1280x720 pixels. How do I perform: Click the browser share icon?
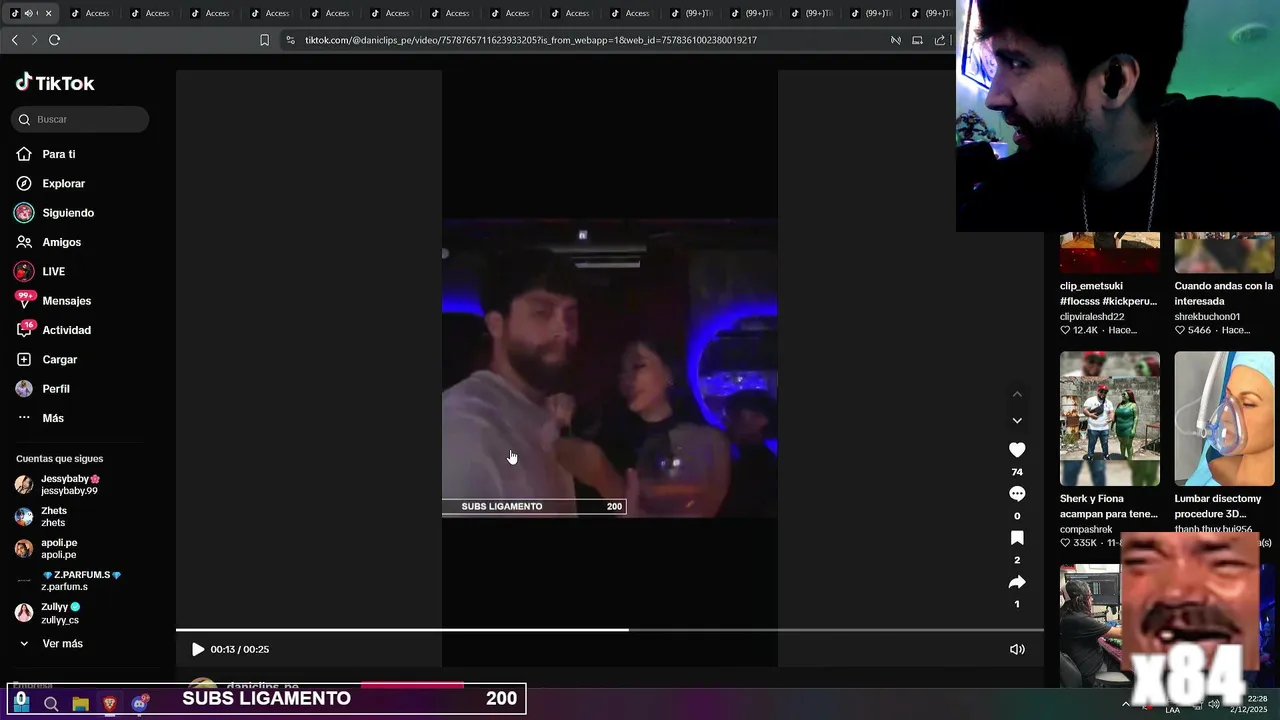pyautogui.click(x=940, y=40)
